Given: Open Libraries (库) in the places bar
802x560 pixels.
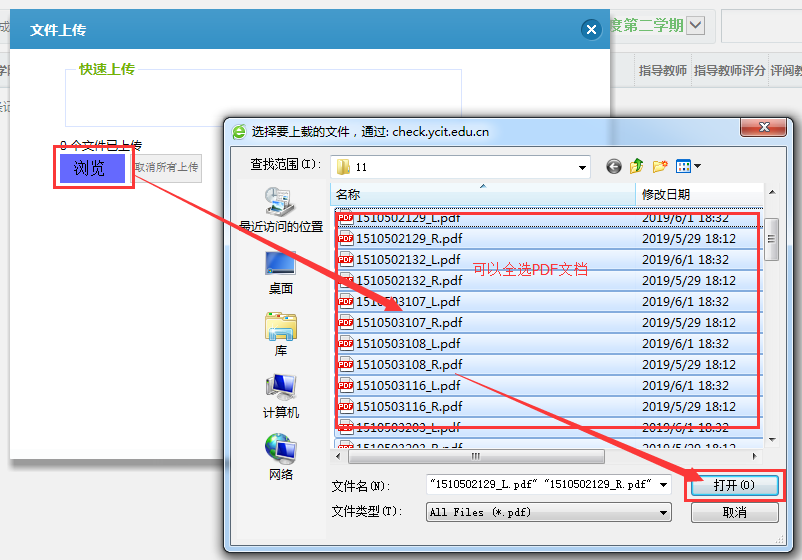Looking at the screenshot, I should [281, 333].
